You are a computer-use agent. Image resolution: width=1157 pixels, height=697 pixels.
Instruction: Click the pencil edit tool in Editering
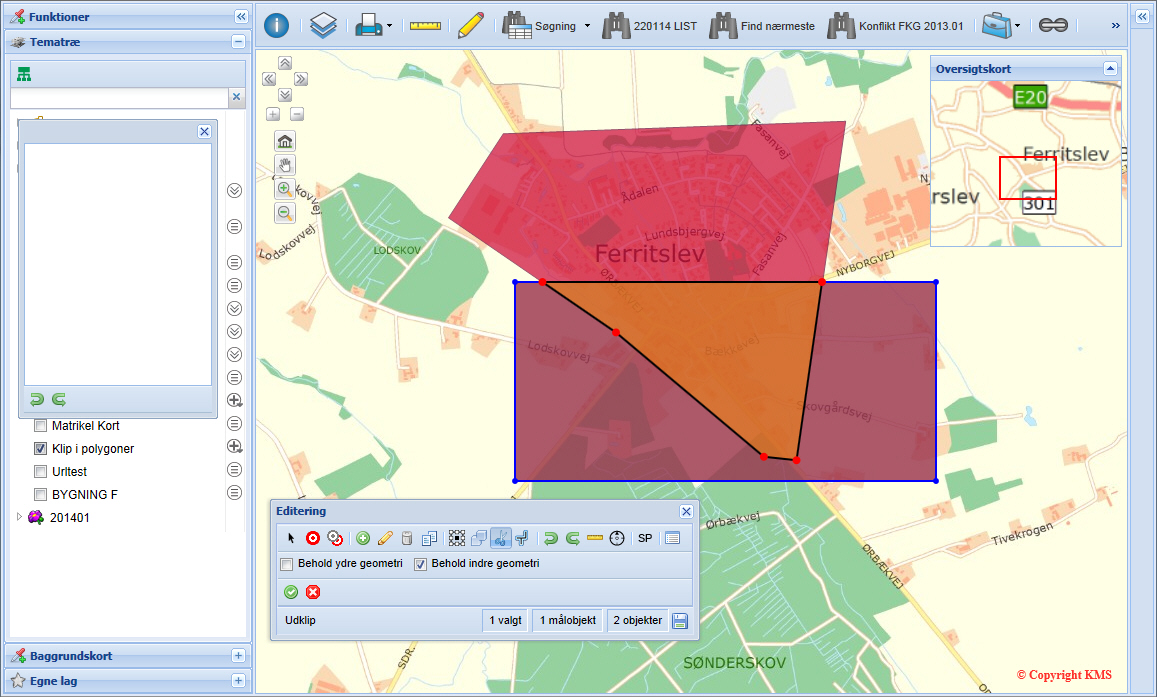click(384, 538)
